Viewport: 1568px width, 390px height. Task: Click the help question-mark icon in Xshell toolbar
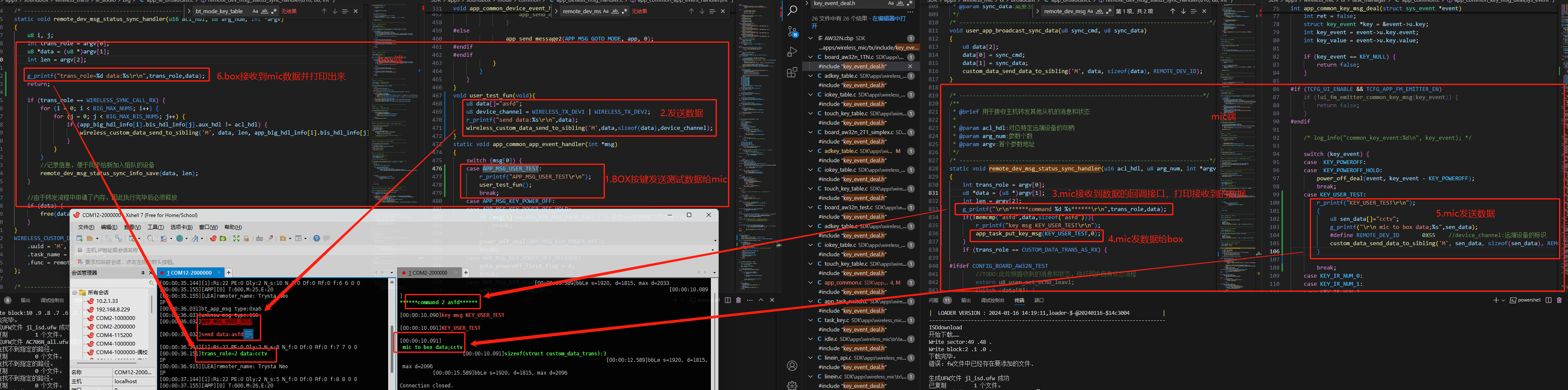316,238
